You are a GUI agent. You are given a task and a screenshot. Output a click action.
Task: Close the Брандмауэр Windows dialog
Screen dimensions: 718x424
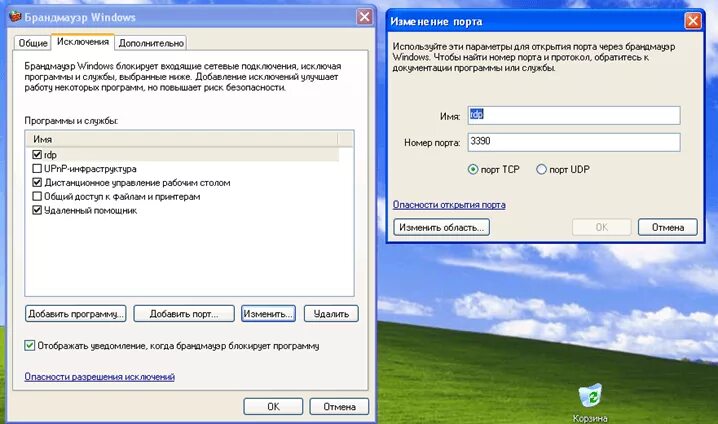click(364, 17)
